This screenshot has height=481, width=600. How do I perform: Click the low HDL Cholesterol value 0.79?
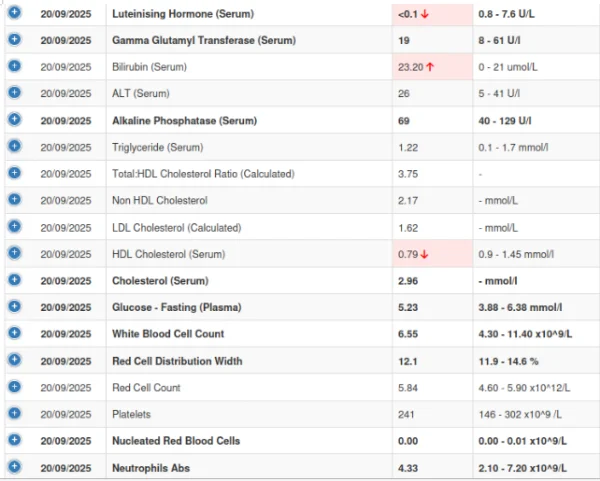410,254
